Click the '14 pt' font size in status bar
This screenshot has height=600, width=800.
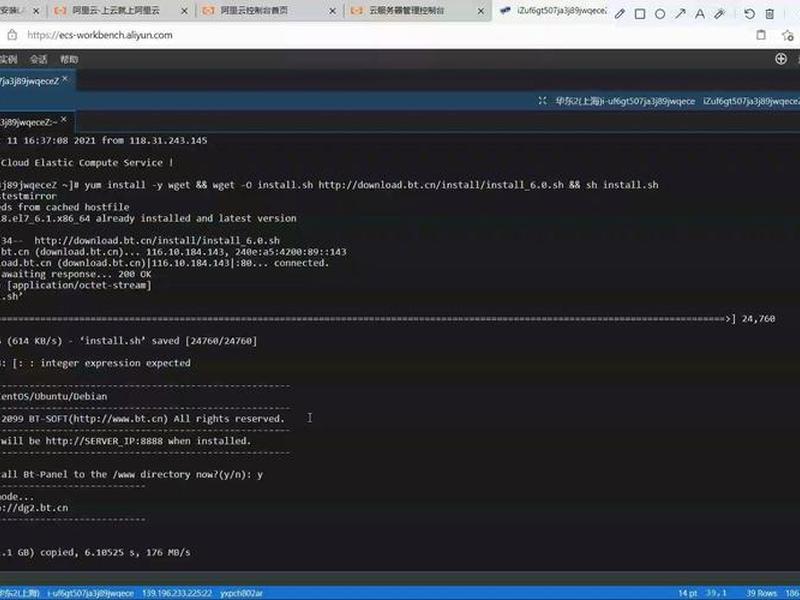687,593
